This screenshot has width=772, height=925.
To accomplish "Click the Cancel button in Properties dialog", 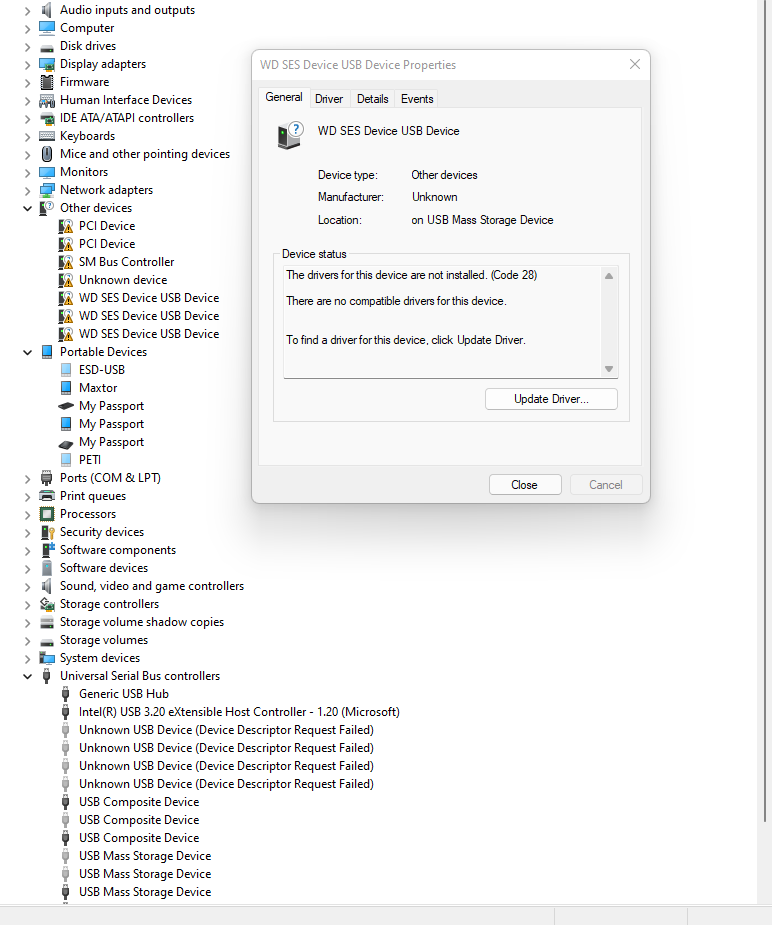I will [606, 485].
